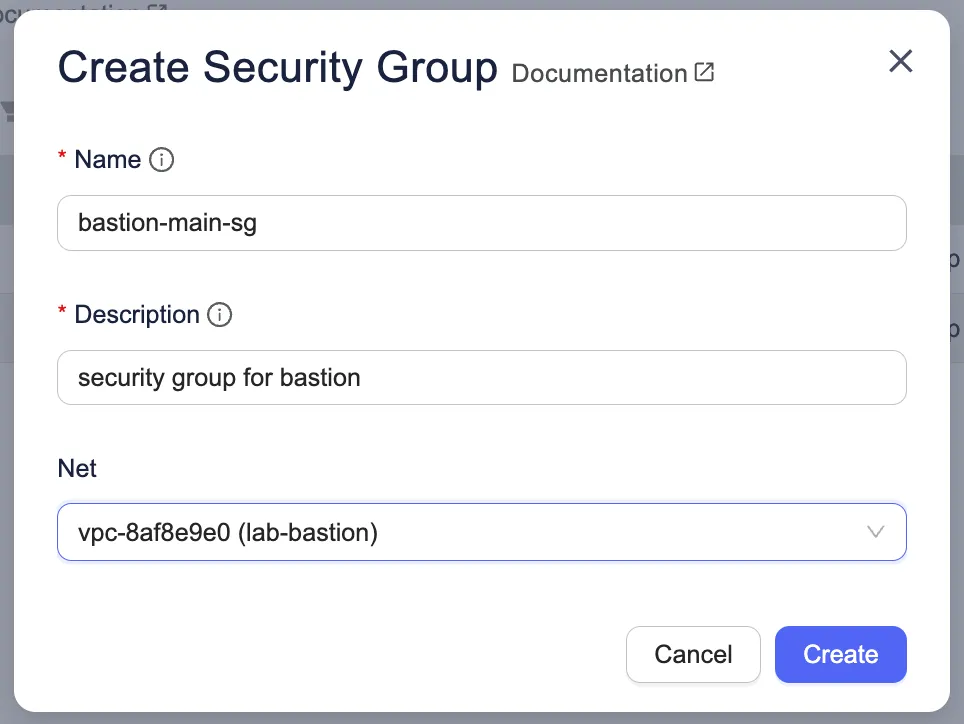Click the info icon next to Description
964x724 pixels.
(219, 315)
